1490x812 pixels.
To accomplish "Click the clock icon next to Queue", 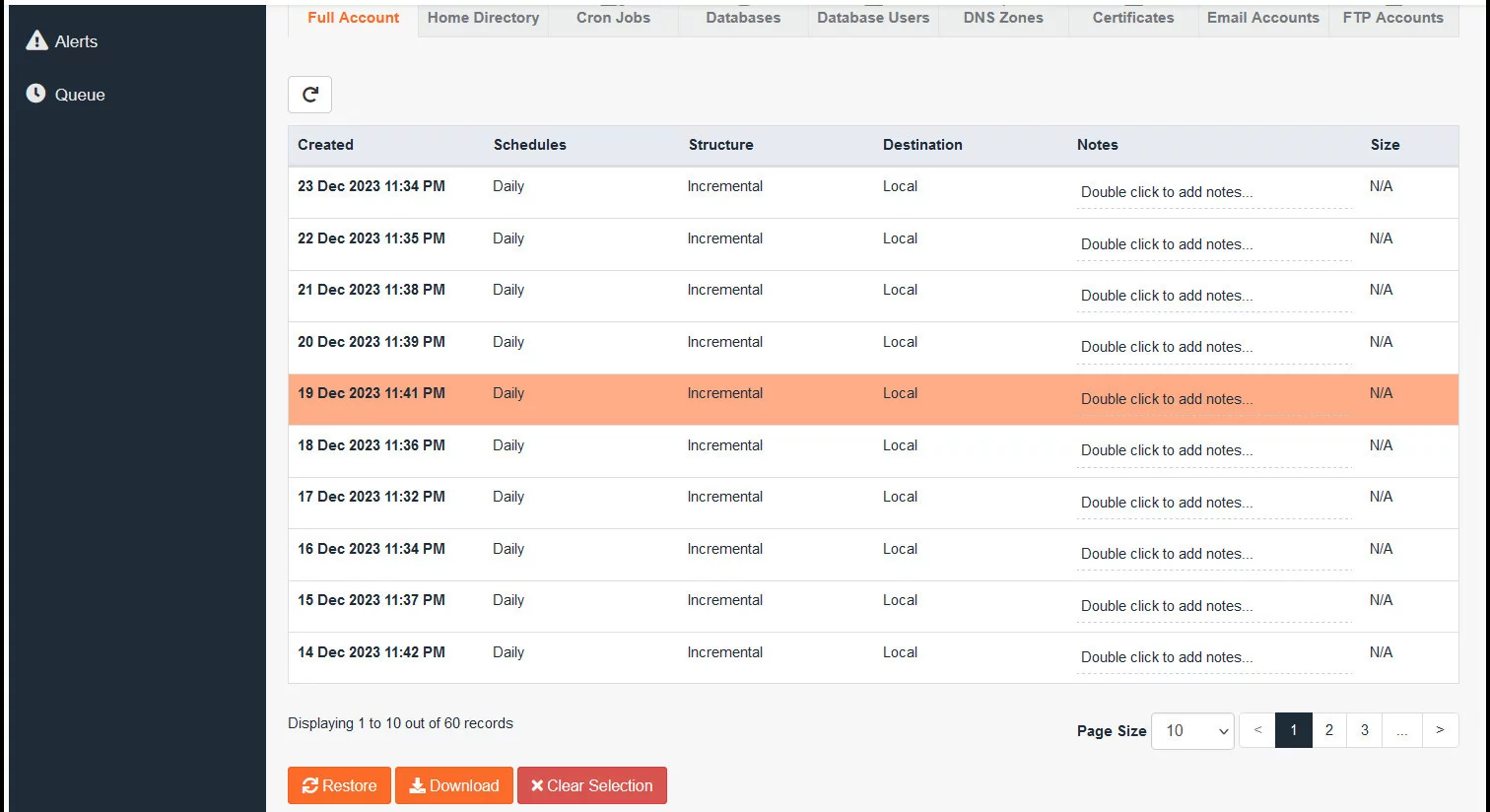I will click(x=35, y=93).
